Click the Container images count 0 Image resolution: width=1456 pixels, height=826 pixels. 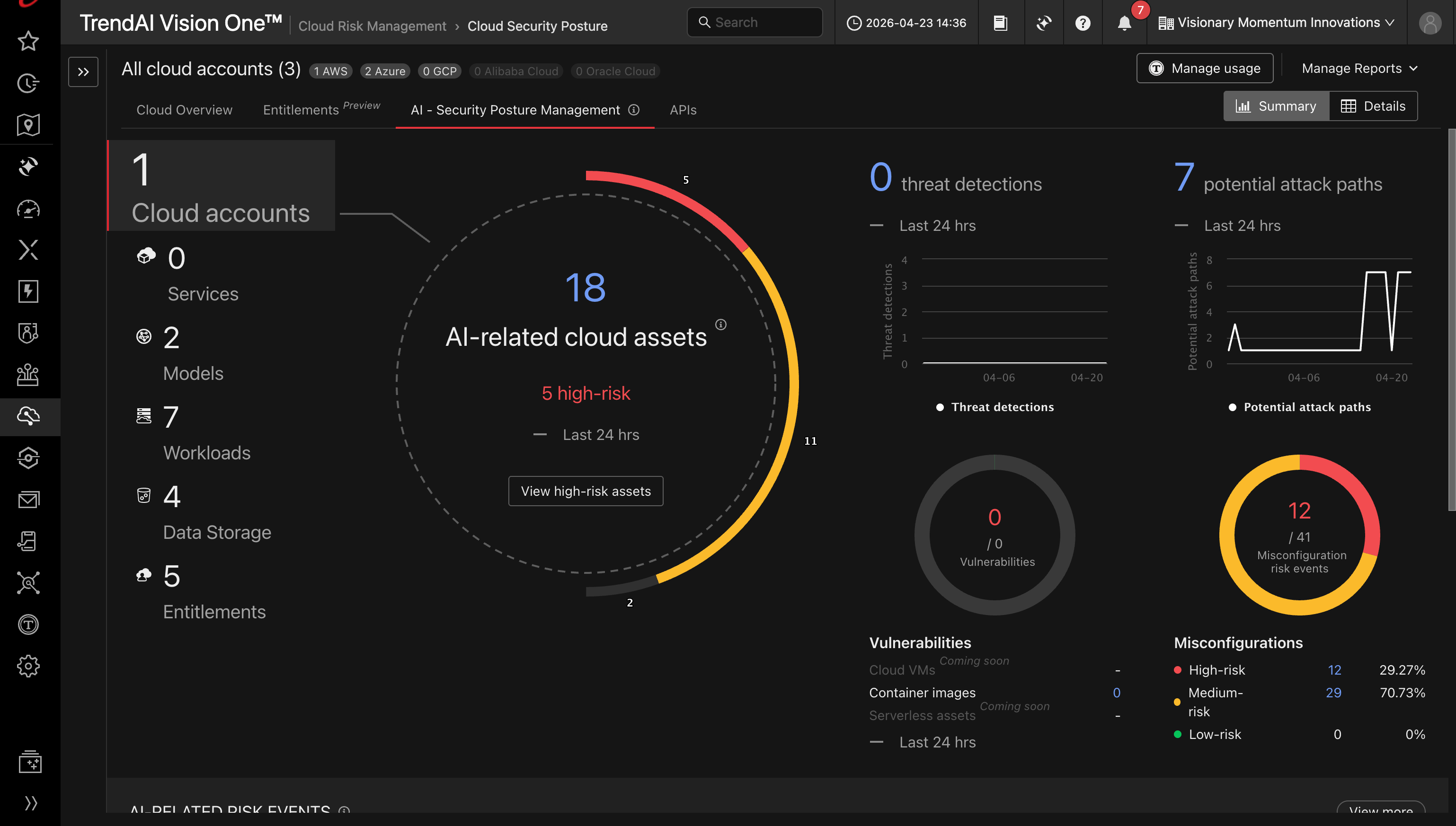pos(1117,693)
